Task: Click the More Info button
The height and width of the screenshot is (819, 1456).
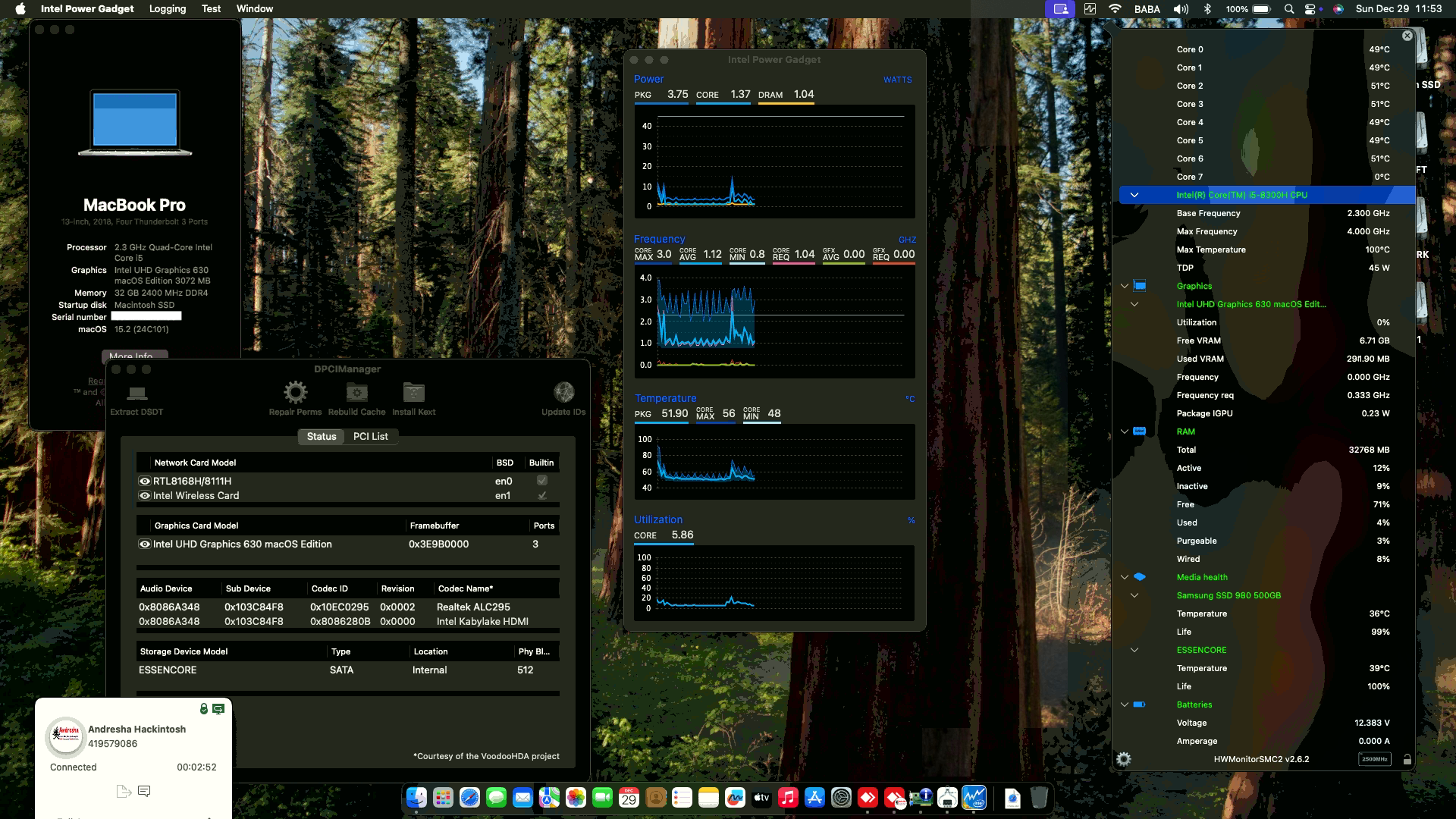Action: tap(133, 356)
